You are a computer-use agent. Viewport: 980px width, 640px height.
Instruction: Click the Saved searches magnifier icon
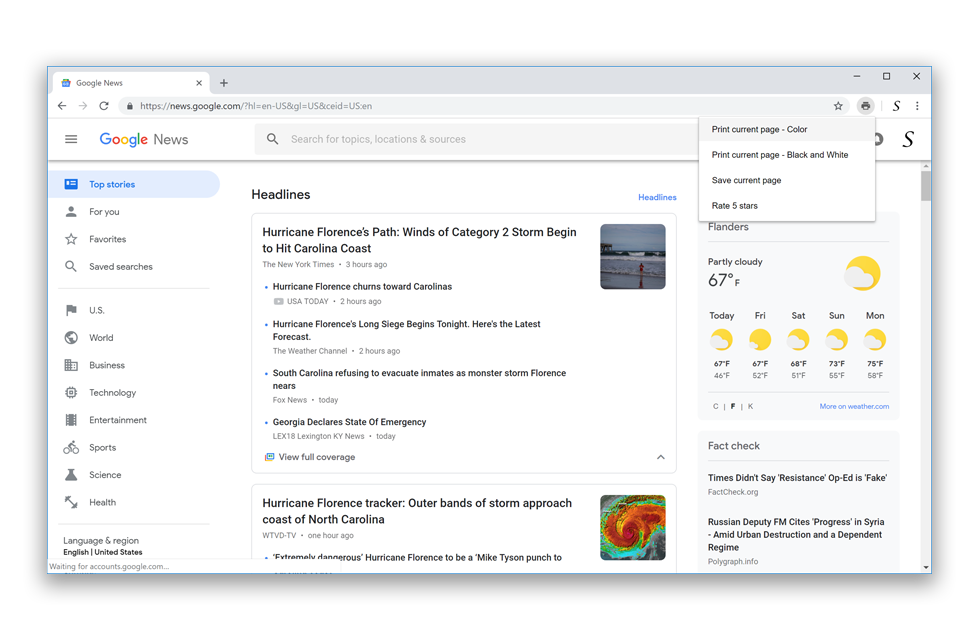point(71,266)
